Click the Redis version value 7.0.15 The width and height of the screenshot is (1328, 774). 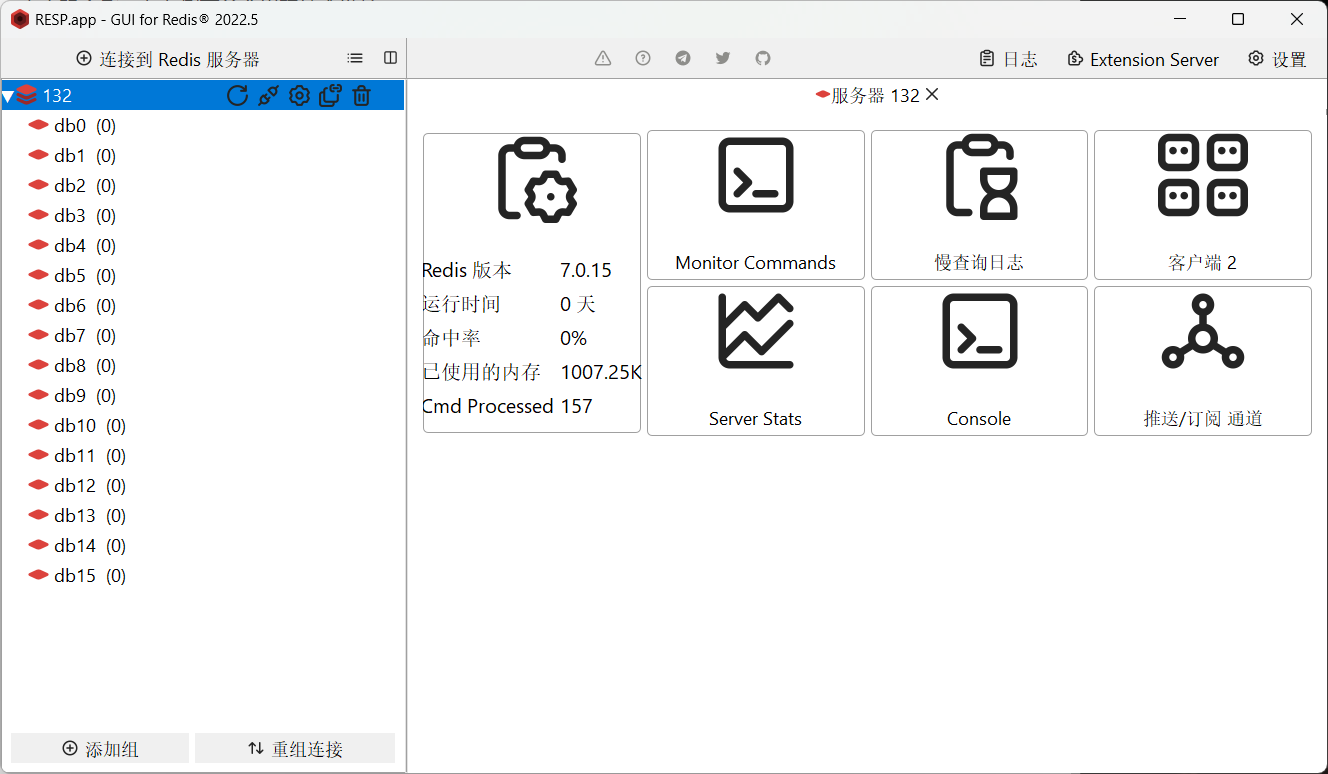[x=585, y=270]
